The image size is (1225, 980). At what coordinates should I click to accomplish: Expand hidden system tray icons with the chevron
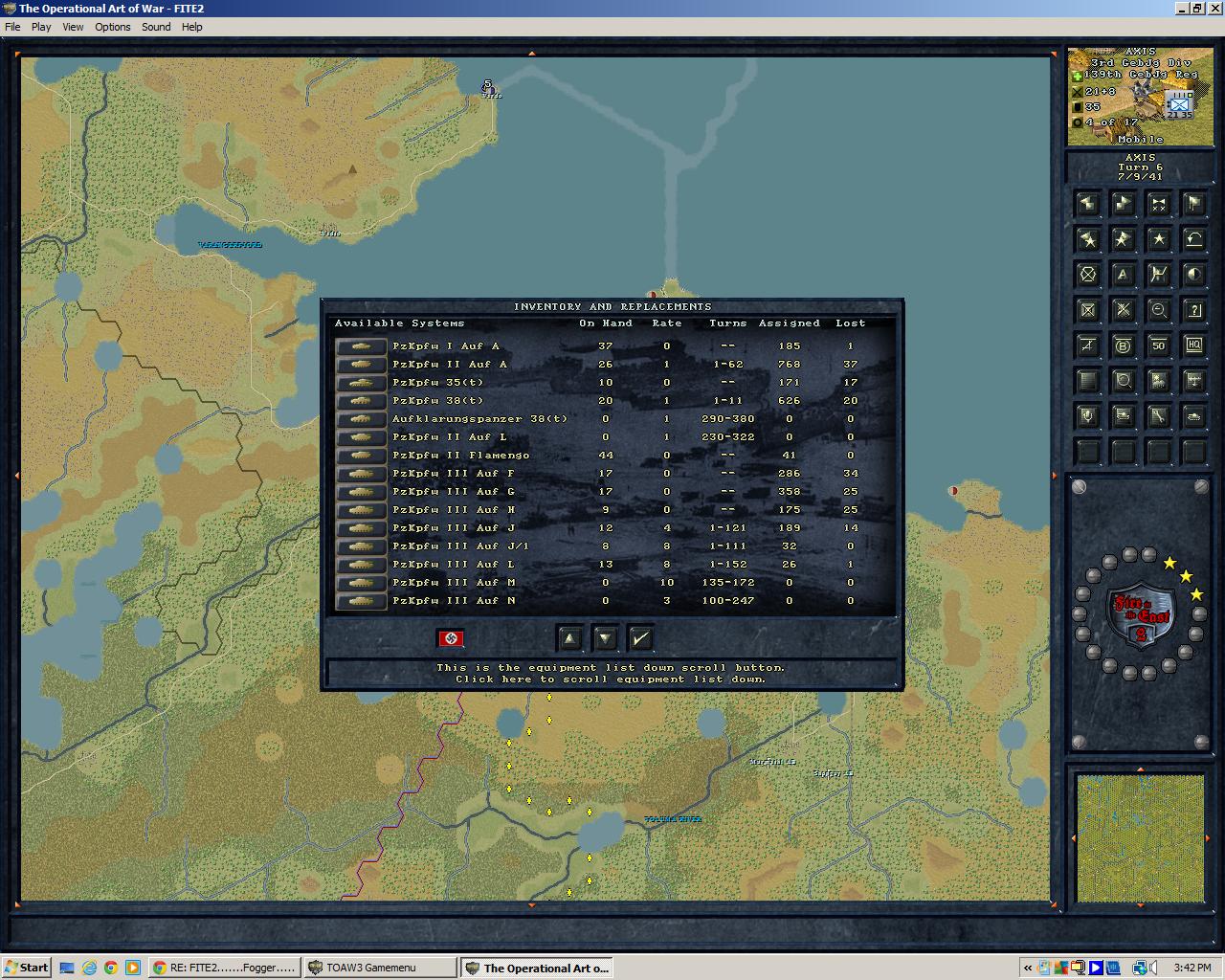click(1028, 968)
